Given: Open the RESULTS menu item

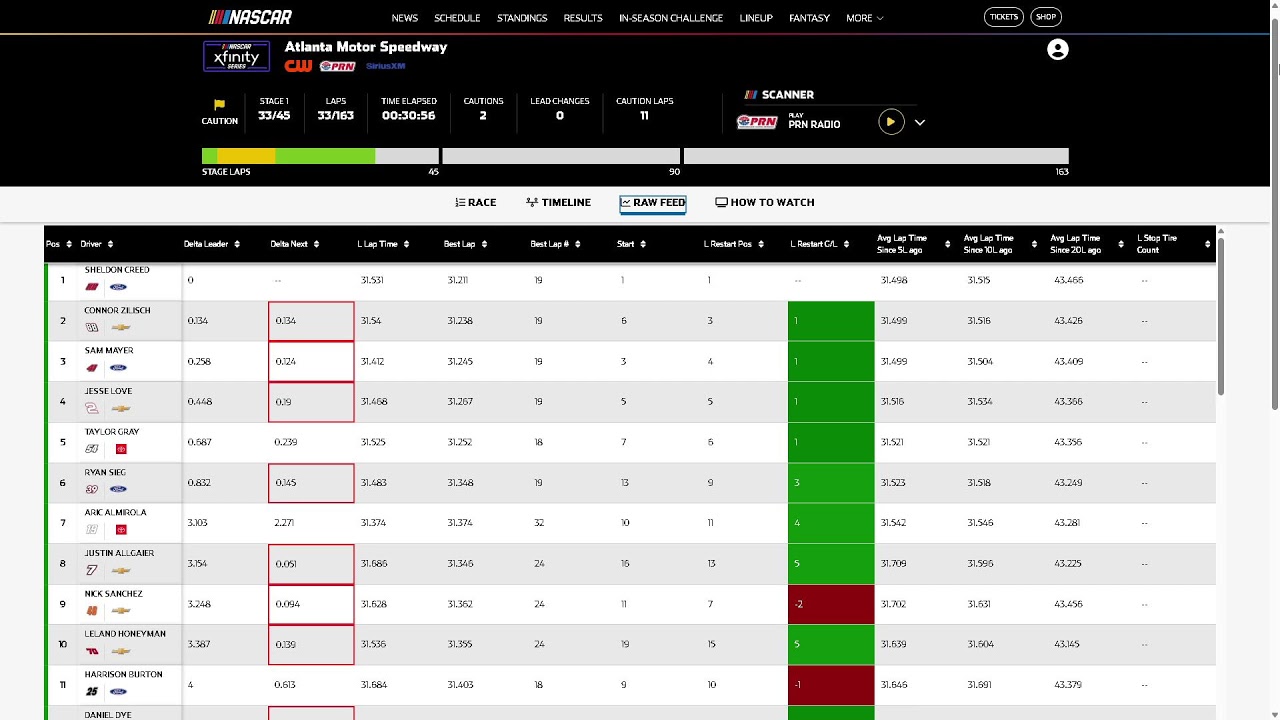Looking at the screenshot, I should click(x=583, y=18).
